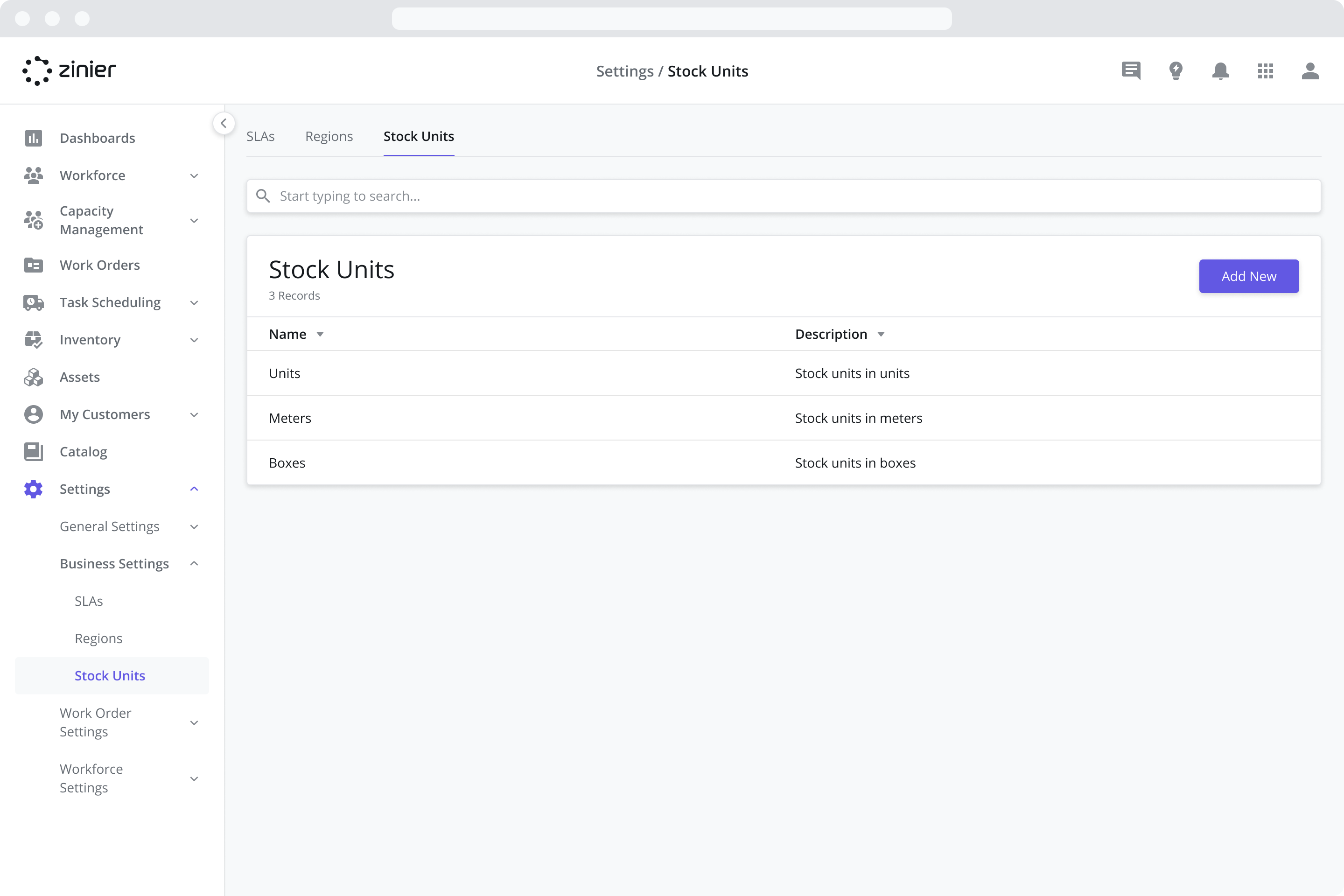Viewport: 1344px width, 896px height.
Task: Expand the Inventory chevron
Action: [194, 340]
